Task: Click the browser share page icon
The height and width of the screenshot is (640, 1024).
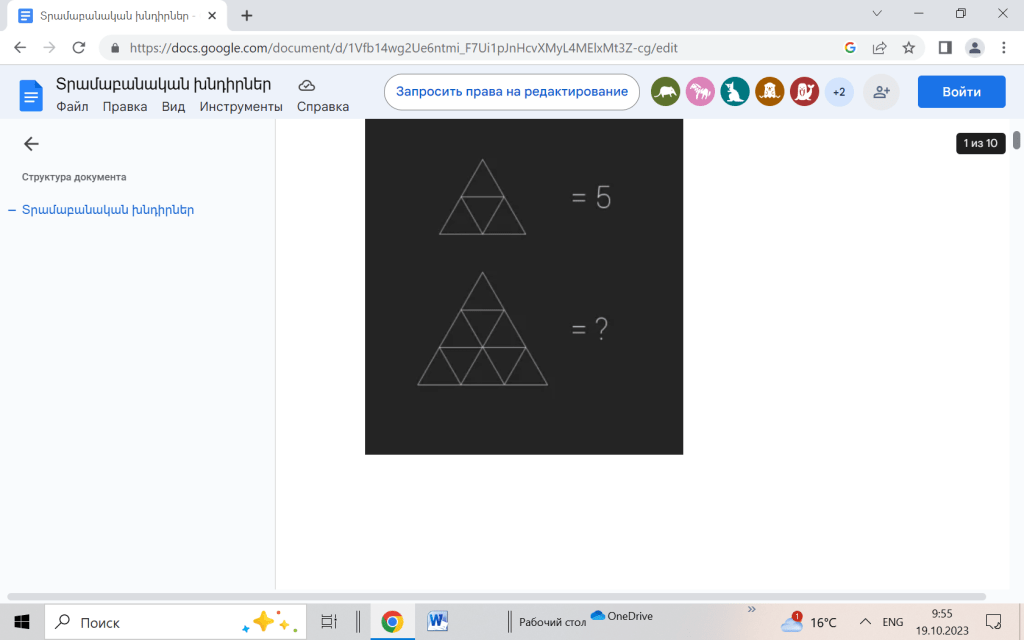Action: pyautogui.click(x=879, y=47)
